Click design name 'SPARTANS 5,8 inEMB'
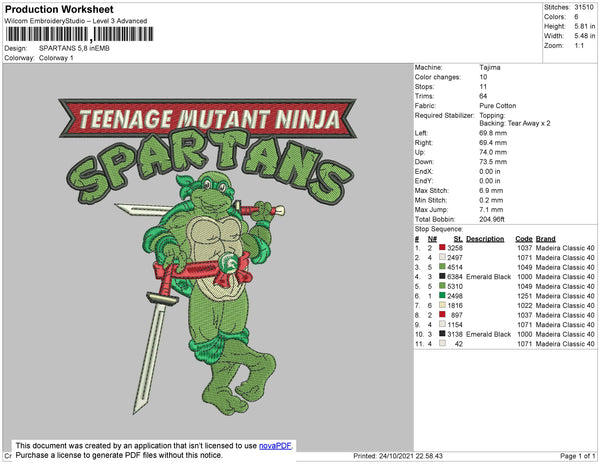600x464 pixels. 74,49
